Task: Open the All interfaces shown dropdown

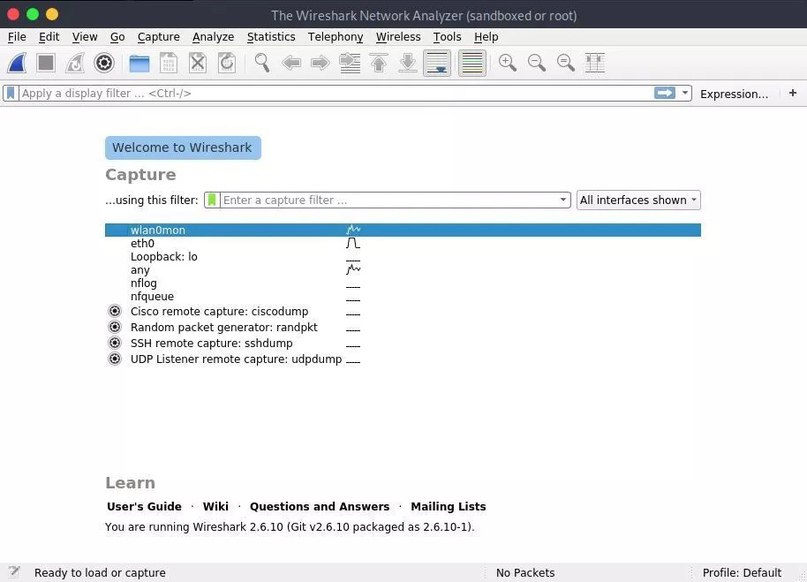Action: click(x=638, y=200)
